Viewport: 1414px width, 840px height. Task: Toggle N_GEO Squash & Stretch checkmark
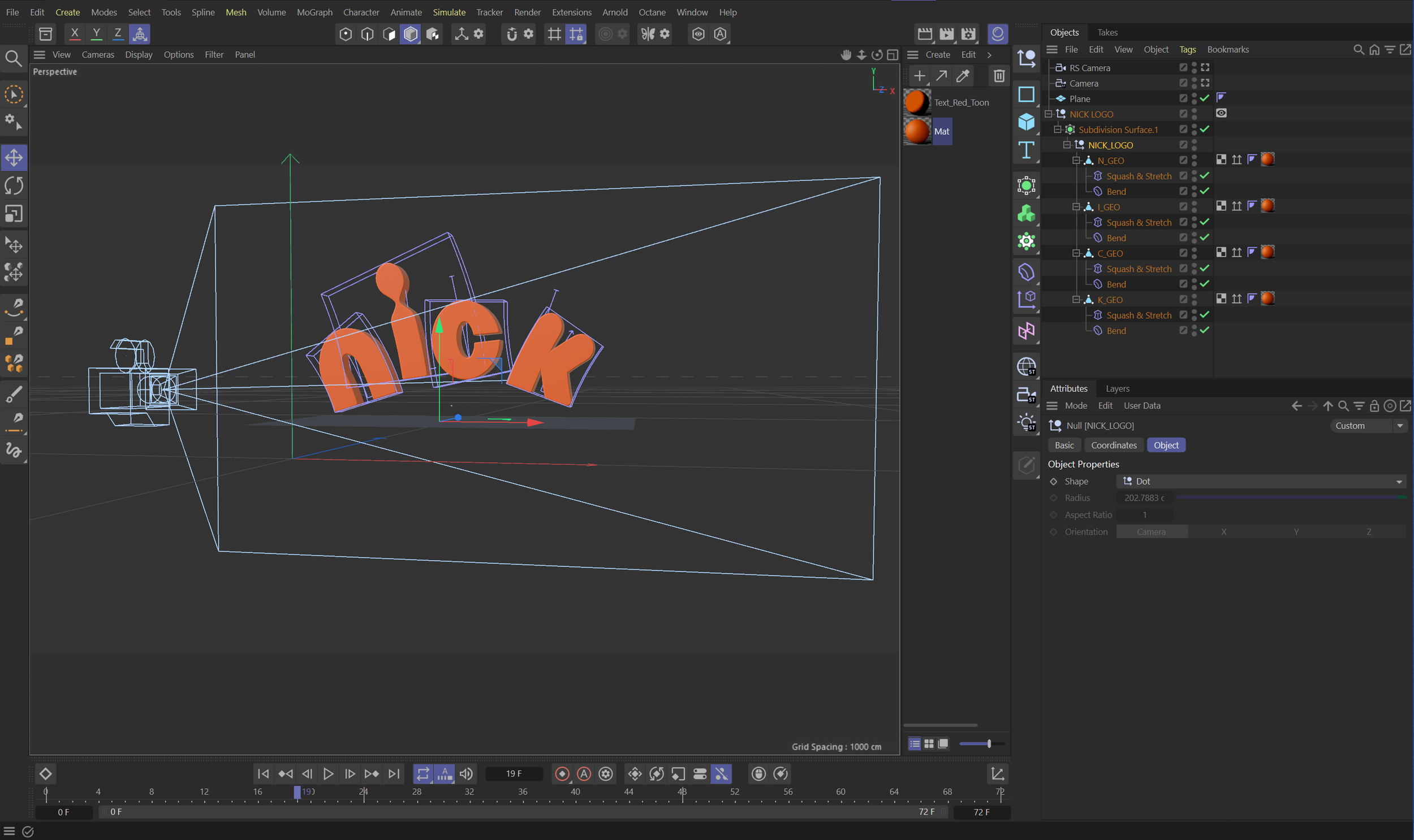[x=1205, y=175]
